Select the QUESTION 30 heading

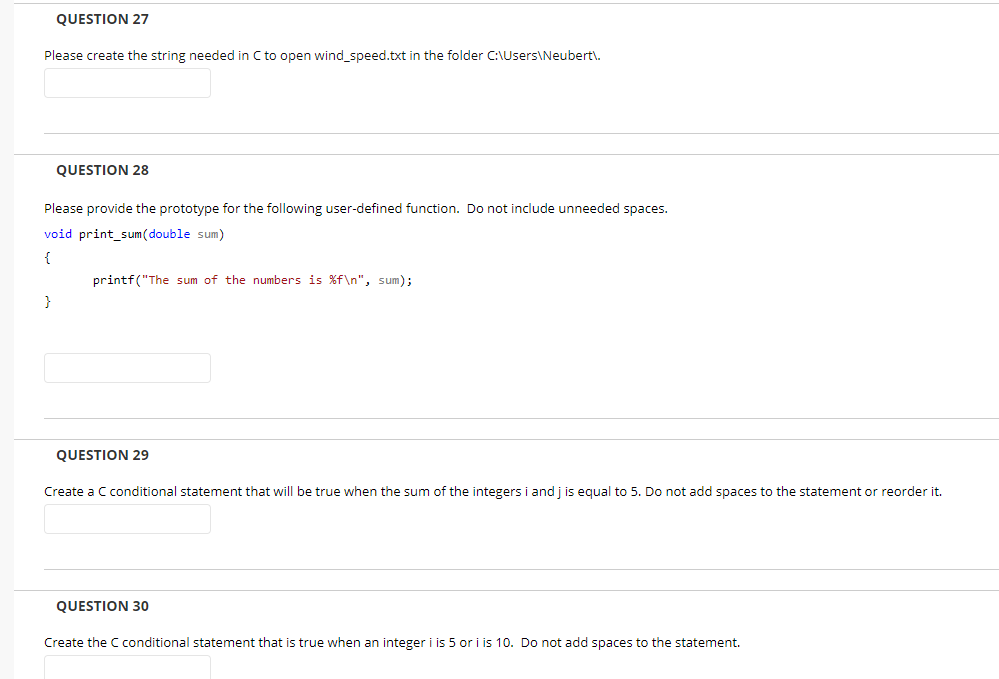102,606
